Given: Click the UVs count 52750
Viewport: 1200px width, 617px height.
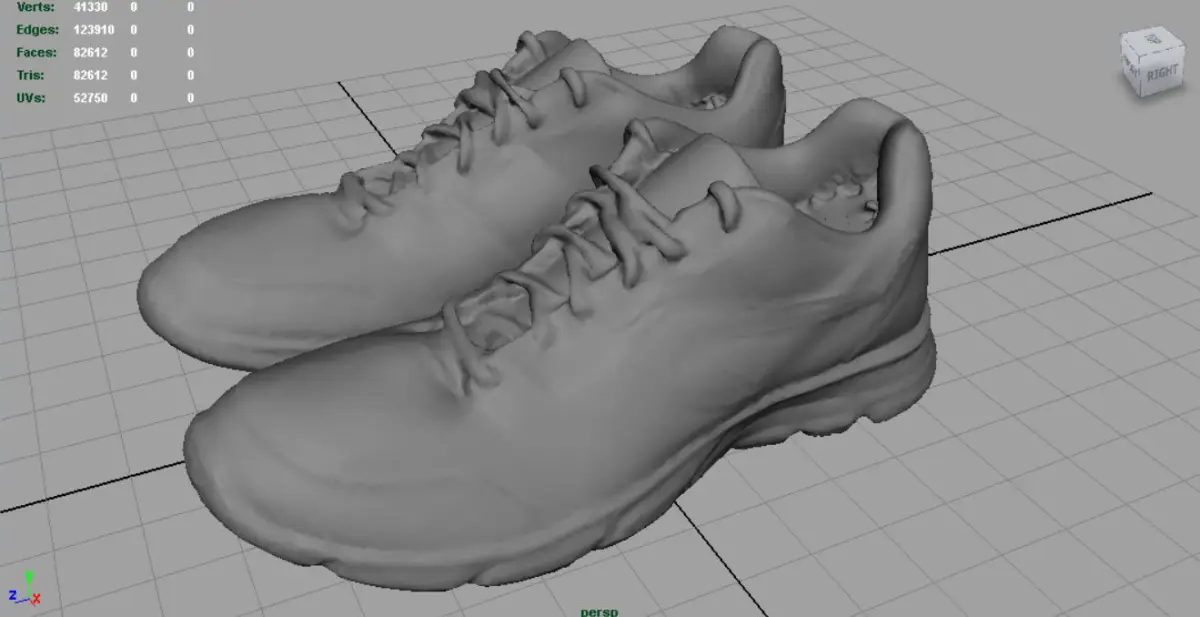Looking at the screenshot, I should point(92,99).
